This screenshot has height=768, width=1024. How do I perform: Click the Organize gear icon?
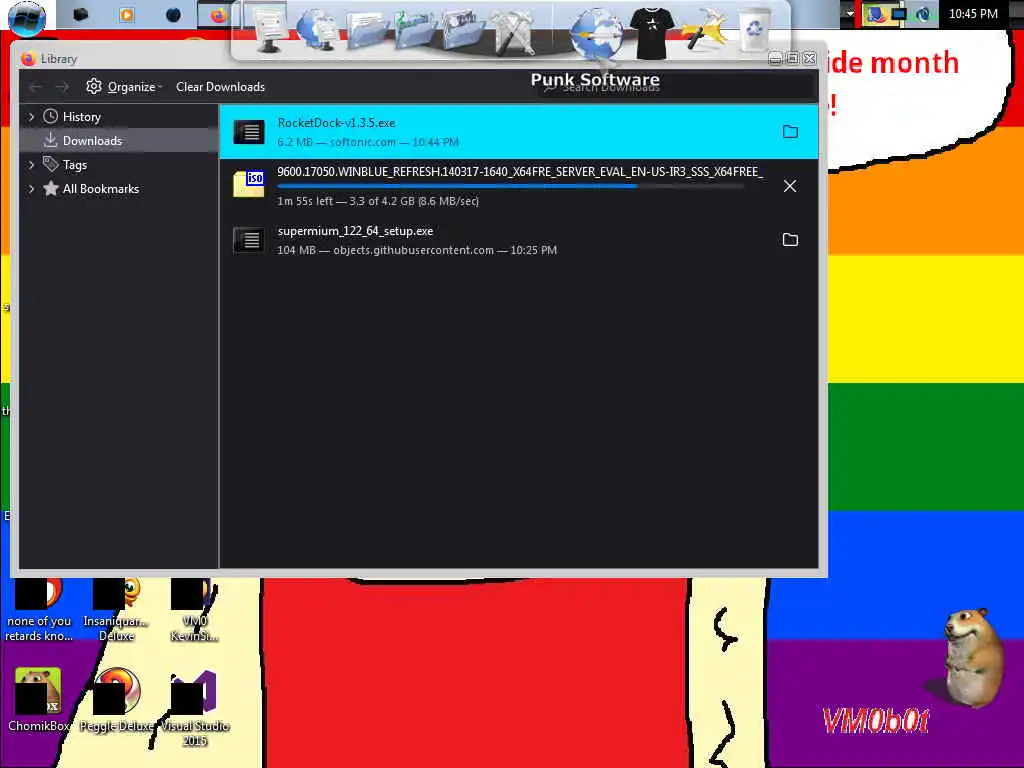[94, 86]
